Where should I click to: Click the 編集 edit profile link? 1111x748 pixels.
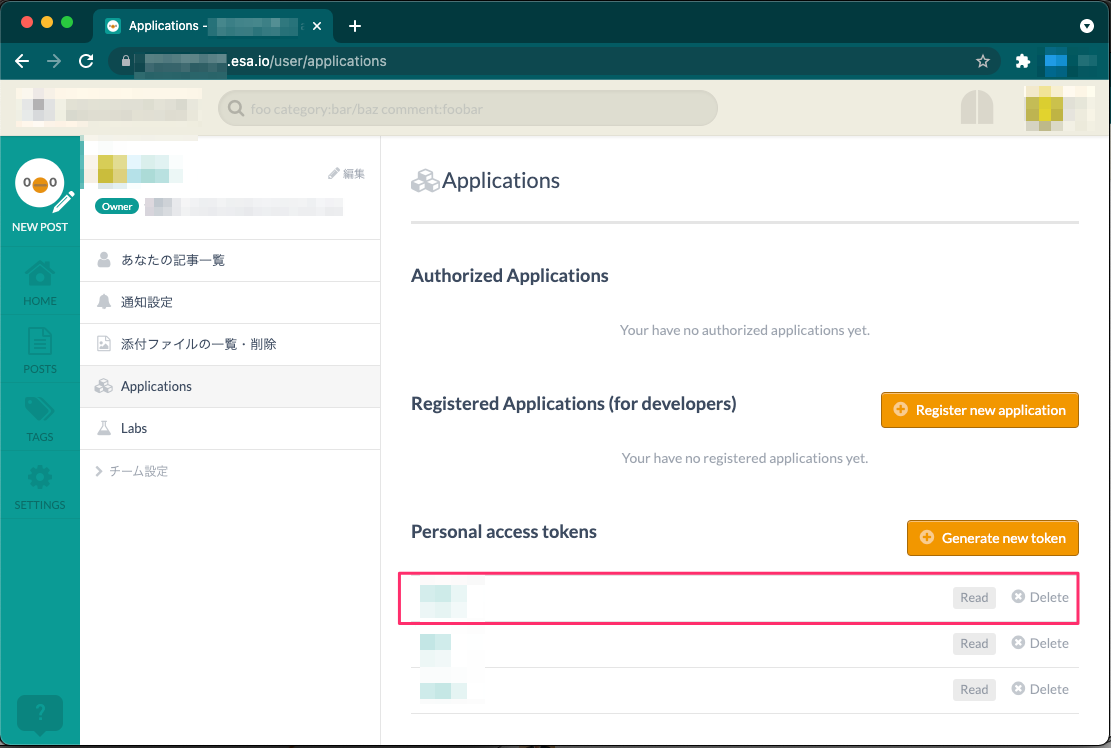tap(347, 174)
